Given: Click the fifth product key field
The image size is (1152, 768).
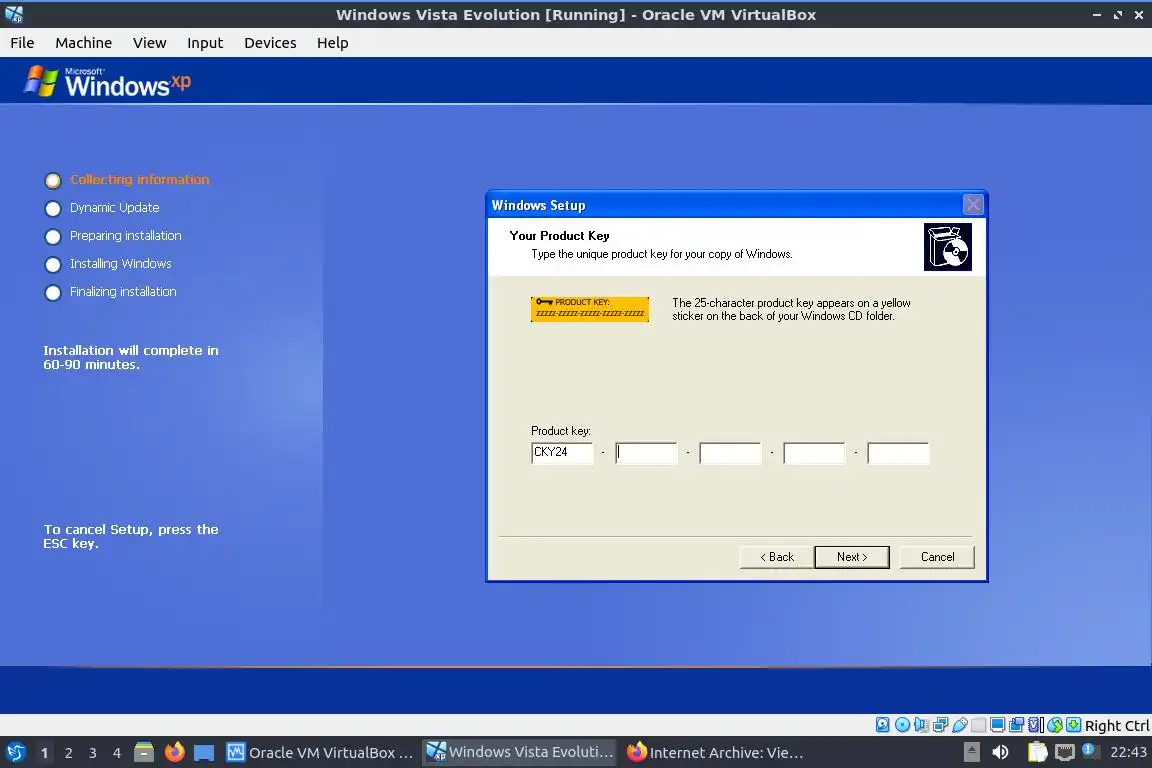Looking at the screenshot, I should pyautogui.click(x=898, y=453).
